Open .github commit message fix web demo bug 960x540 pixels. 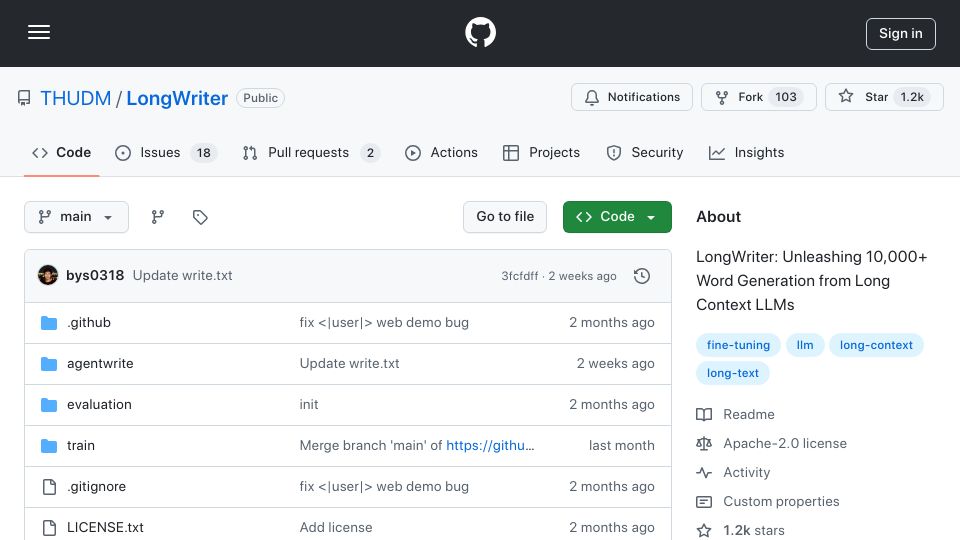[x=384, y=323]
